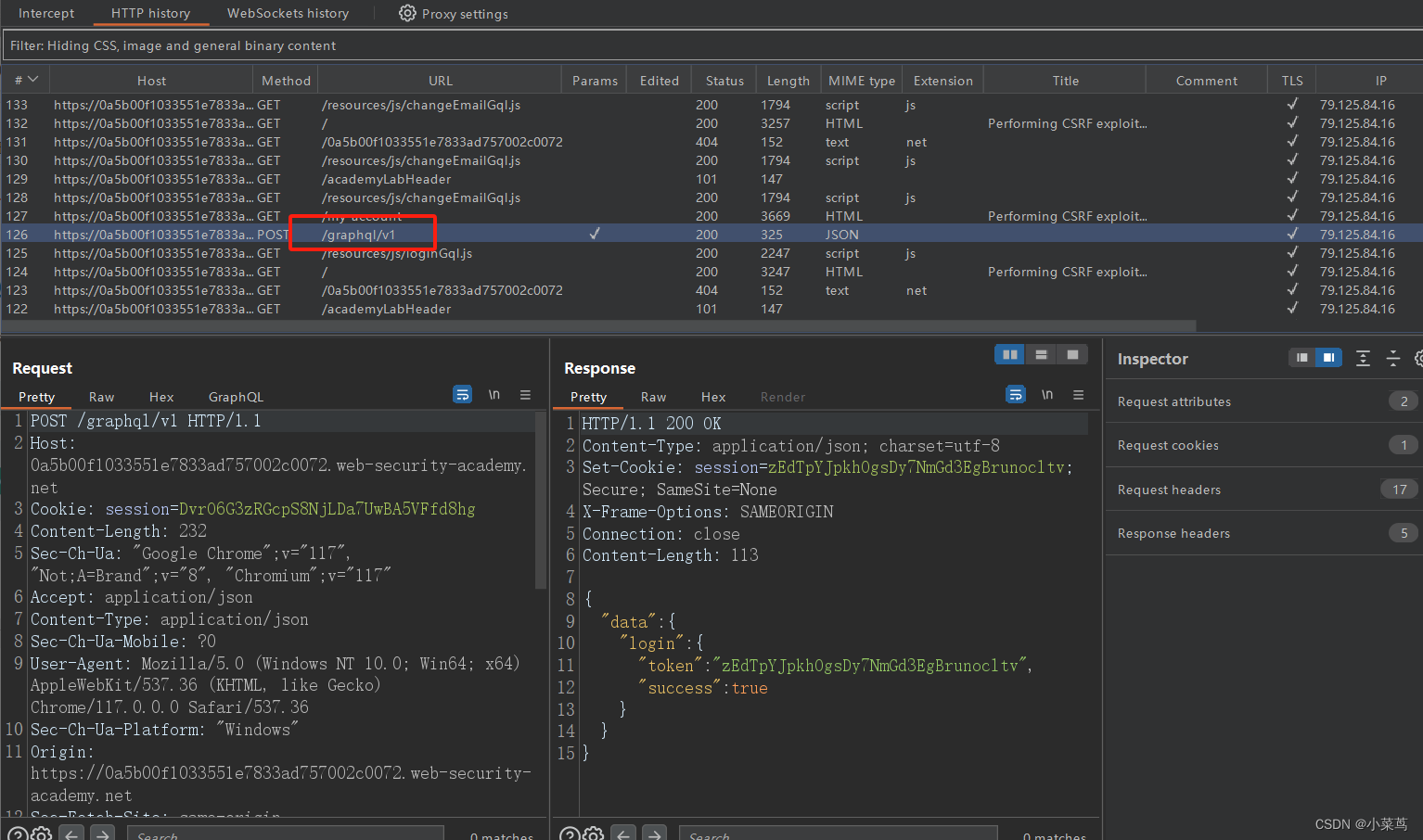This screenshot has width=1423, height=840.
Task: Open Proxy settings gear icon
Action: coord(407,13)
